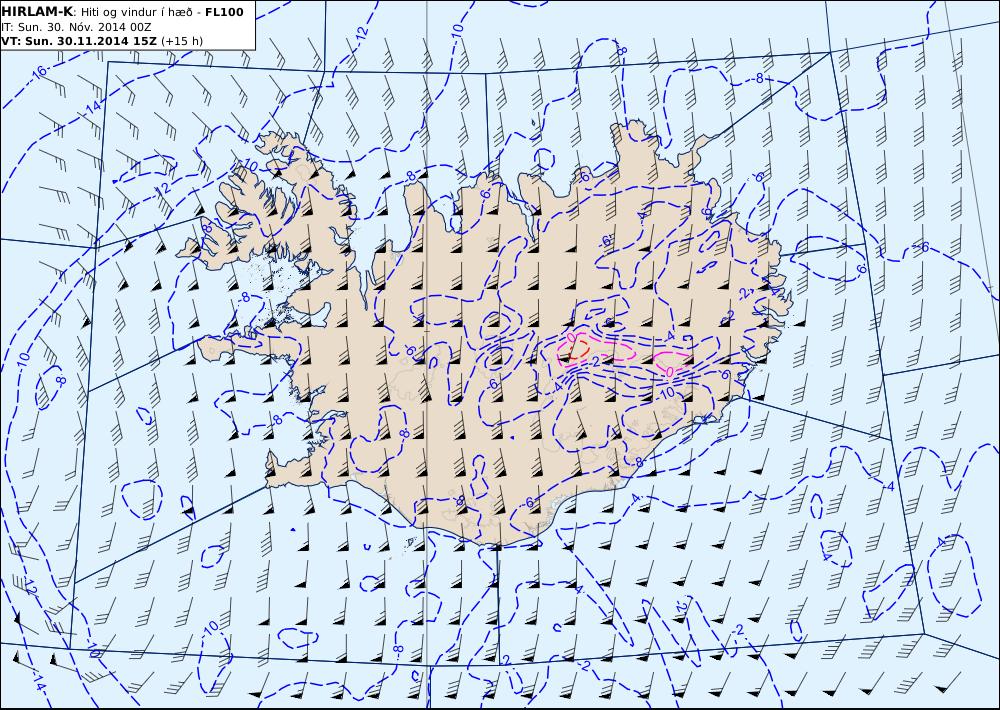The image size is (1000, 710).
Task: Select the 'IT: Sun. 30. Nóv. 2014 00Z' line
Action: click(x=77, y=27)
